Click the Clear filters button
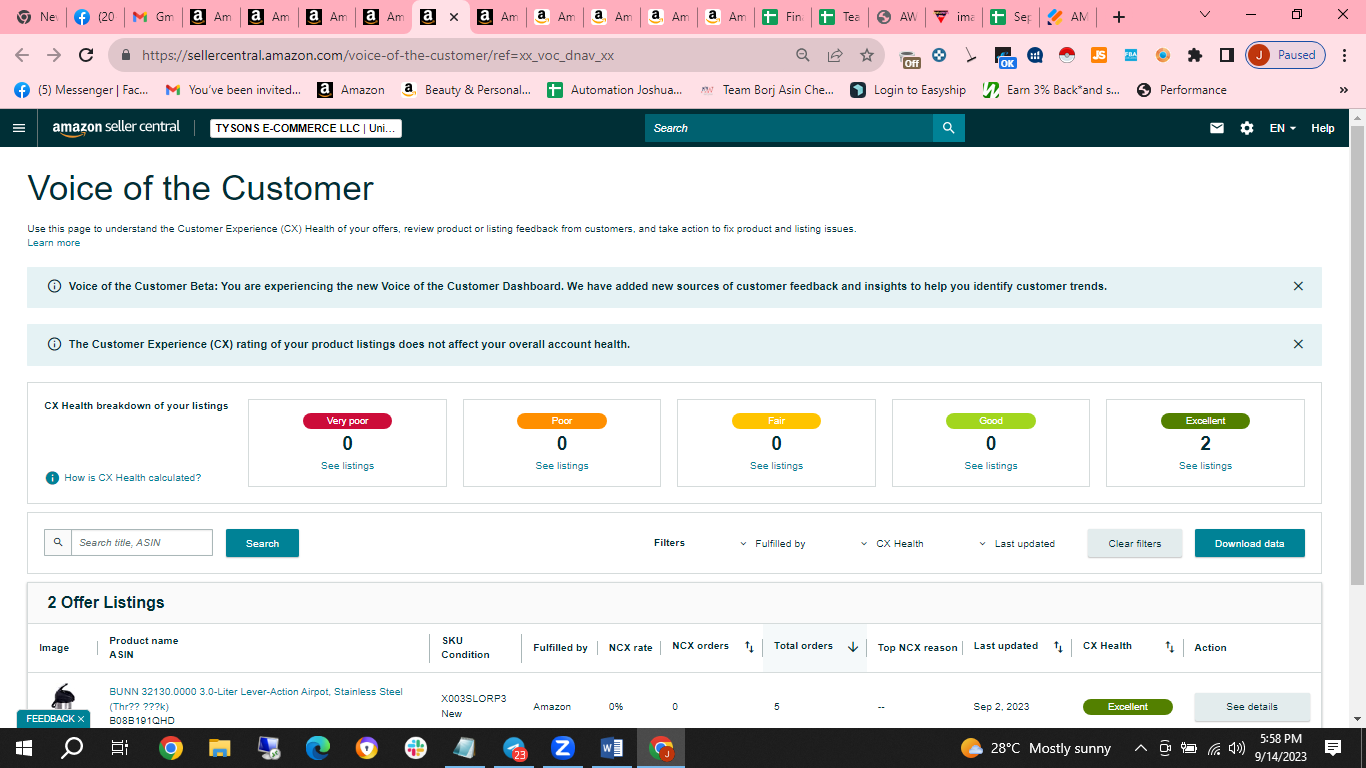The height and width of the screenshot is (768, 1366). click(1135, 543)
